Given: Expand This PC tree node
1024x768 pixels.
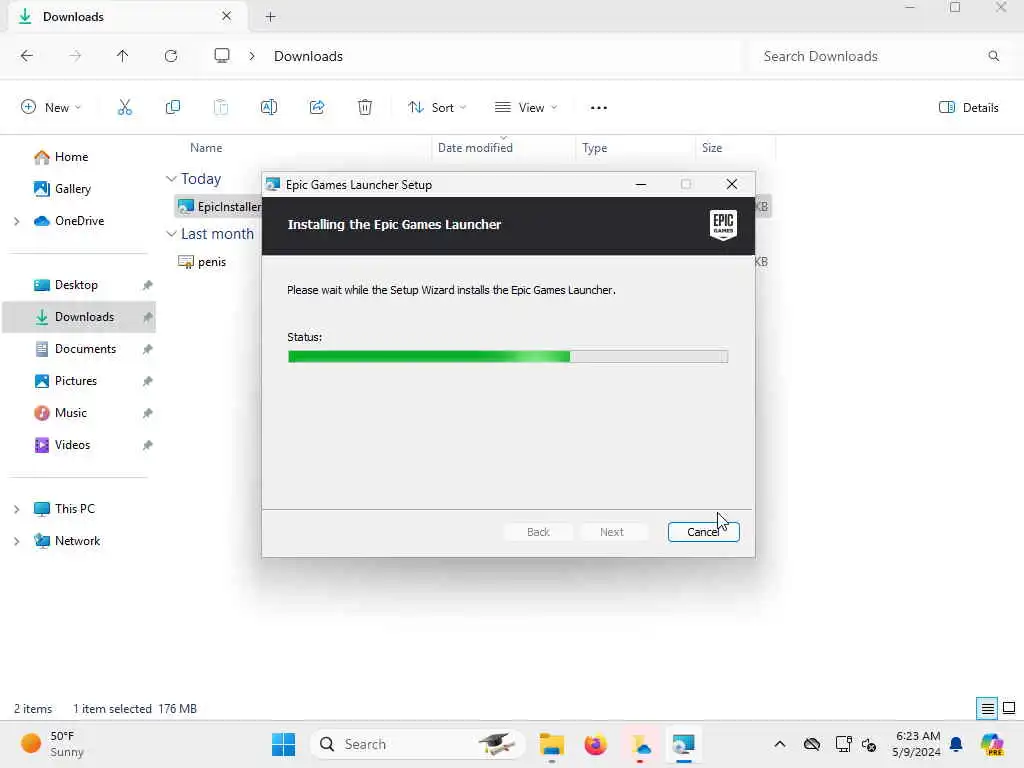Looking at the screenshot, I should (x=16, y=509).
